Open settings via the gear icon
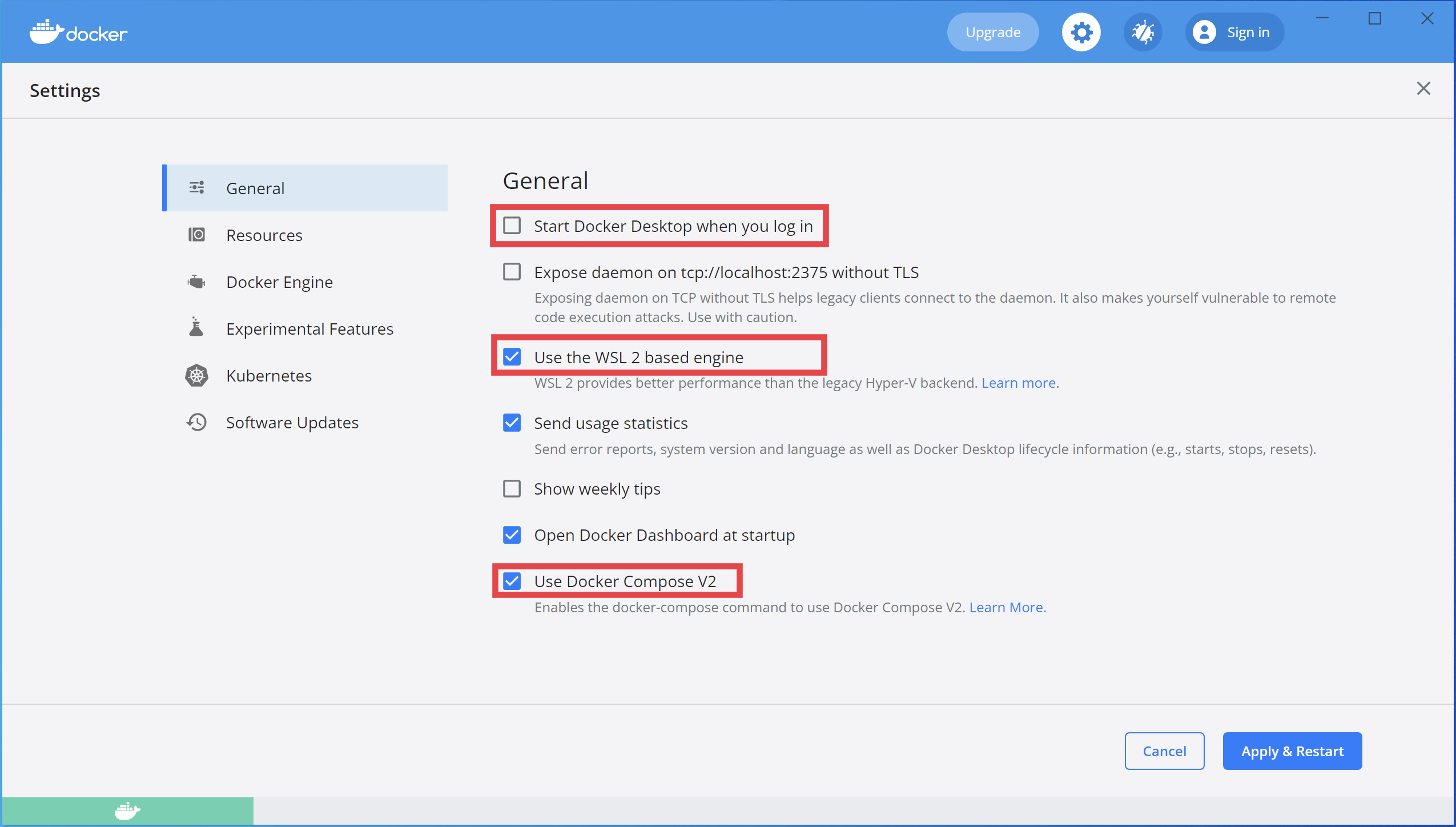 pos(1081,33)
